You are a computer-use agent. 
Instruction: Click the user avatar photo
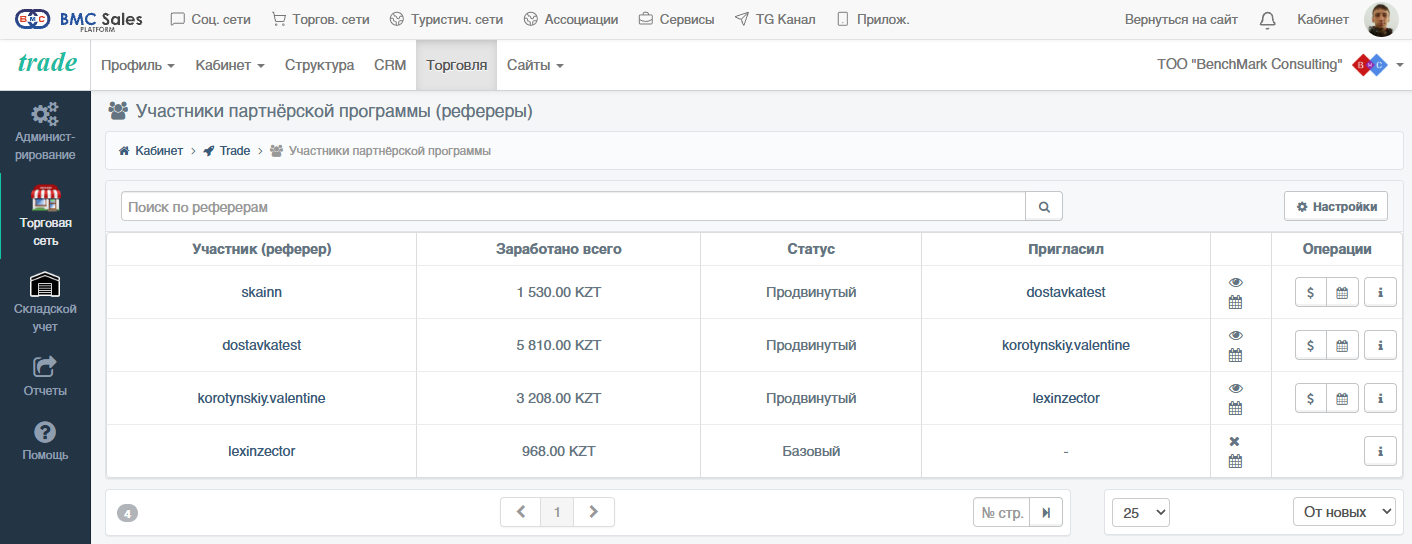pyautogui.click(x=1380, y=19)
